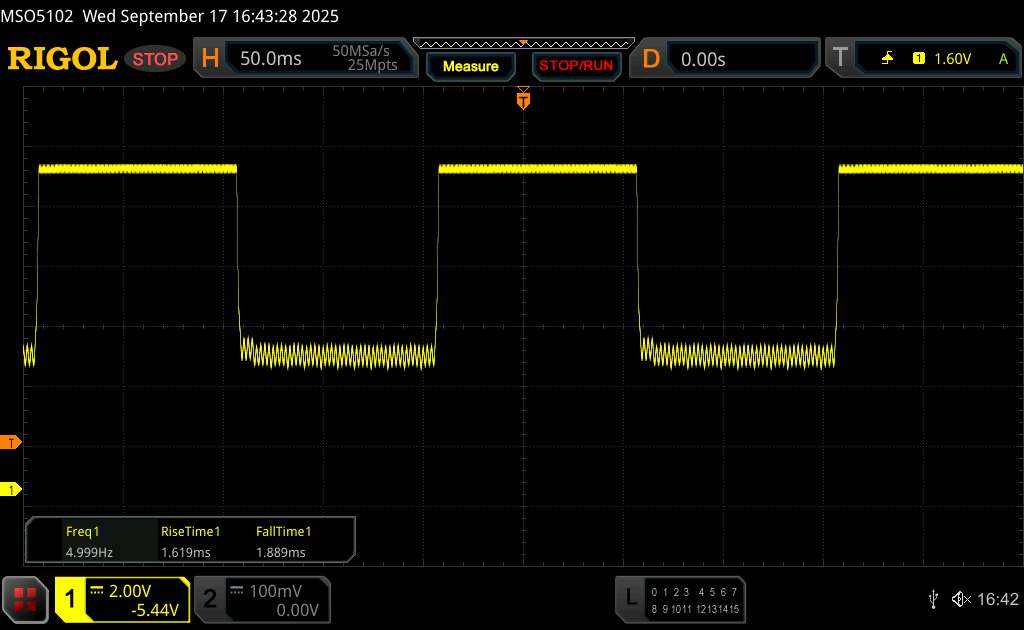This screenshot has width=1024, height=630.
Task: Click the L logic analyzer icon
Action: (631, 598)
